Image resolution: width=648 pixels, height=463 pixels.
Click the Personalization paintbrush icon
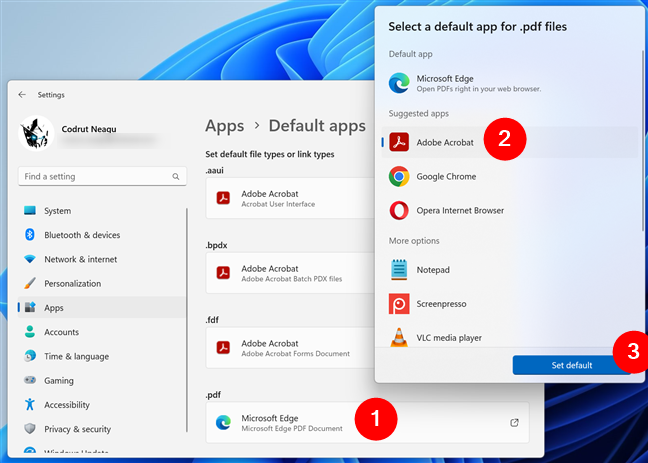(x=30, y=283)
